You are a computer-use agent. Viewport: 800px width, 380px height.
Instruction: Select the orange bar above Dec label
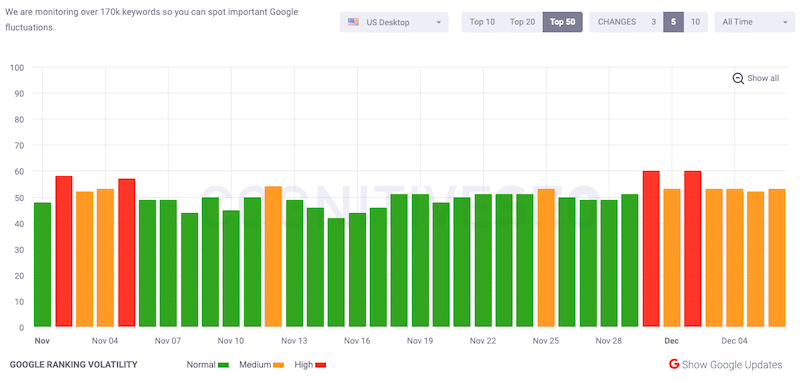point(672,258)
